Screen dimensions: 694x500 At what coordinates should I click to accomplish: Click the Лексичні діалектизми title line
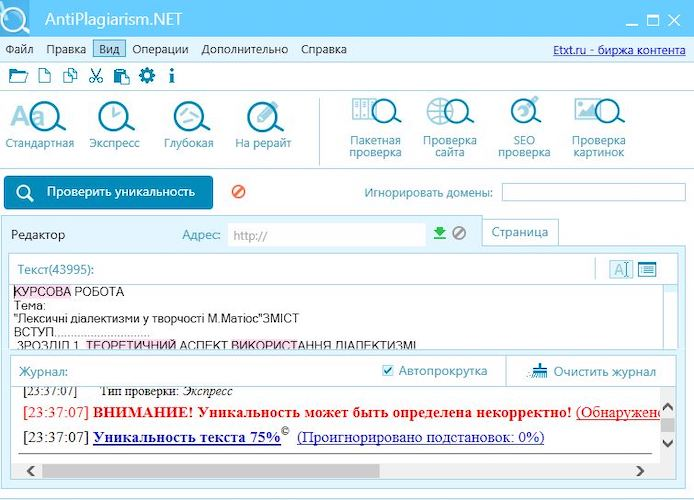tap(156, 319)
